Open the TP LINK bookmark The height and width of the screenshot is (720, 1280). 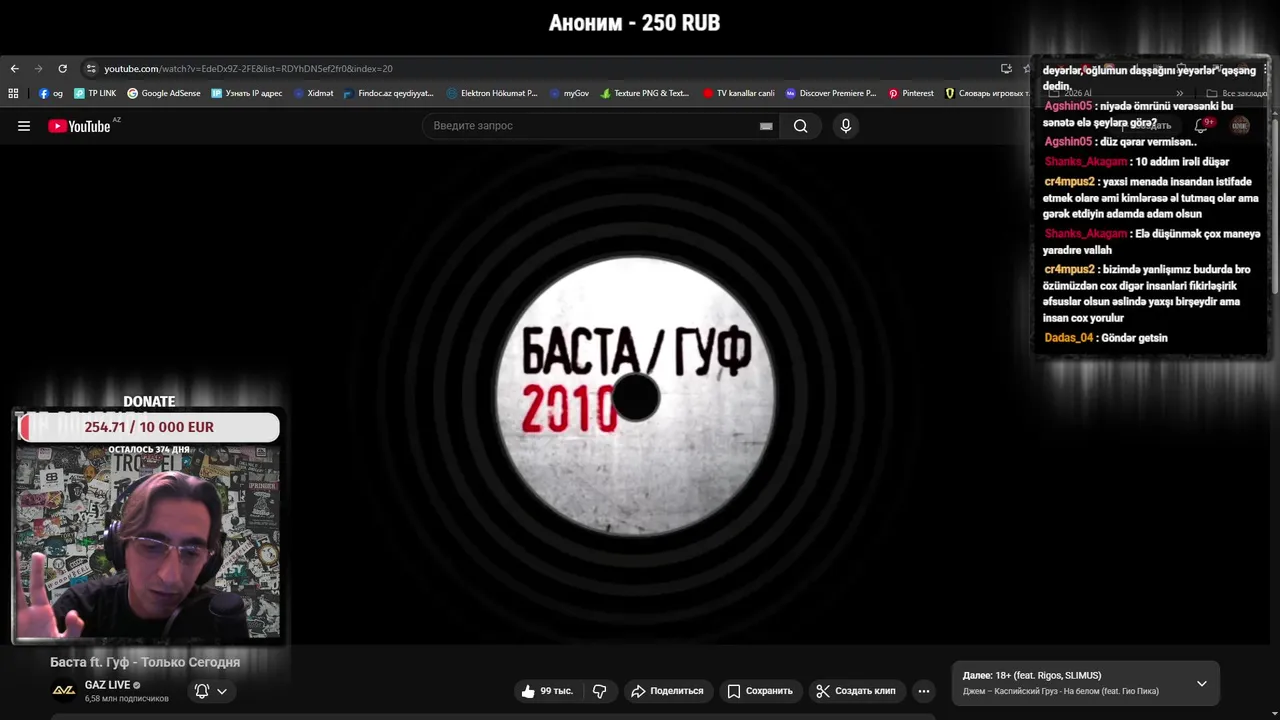(95, 93)
